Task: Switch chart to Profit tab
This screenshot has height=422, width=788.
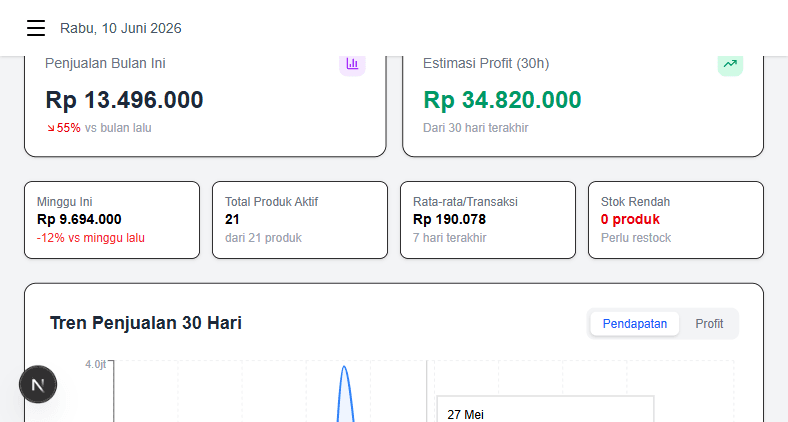Action: point(709,324)
